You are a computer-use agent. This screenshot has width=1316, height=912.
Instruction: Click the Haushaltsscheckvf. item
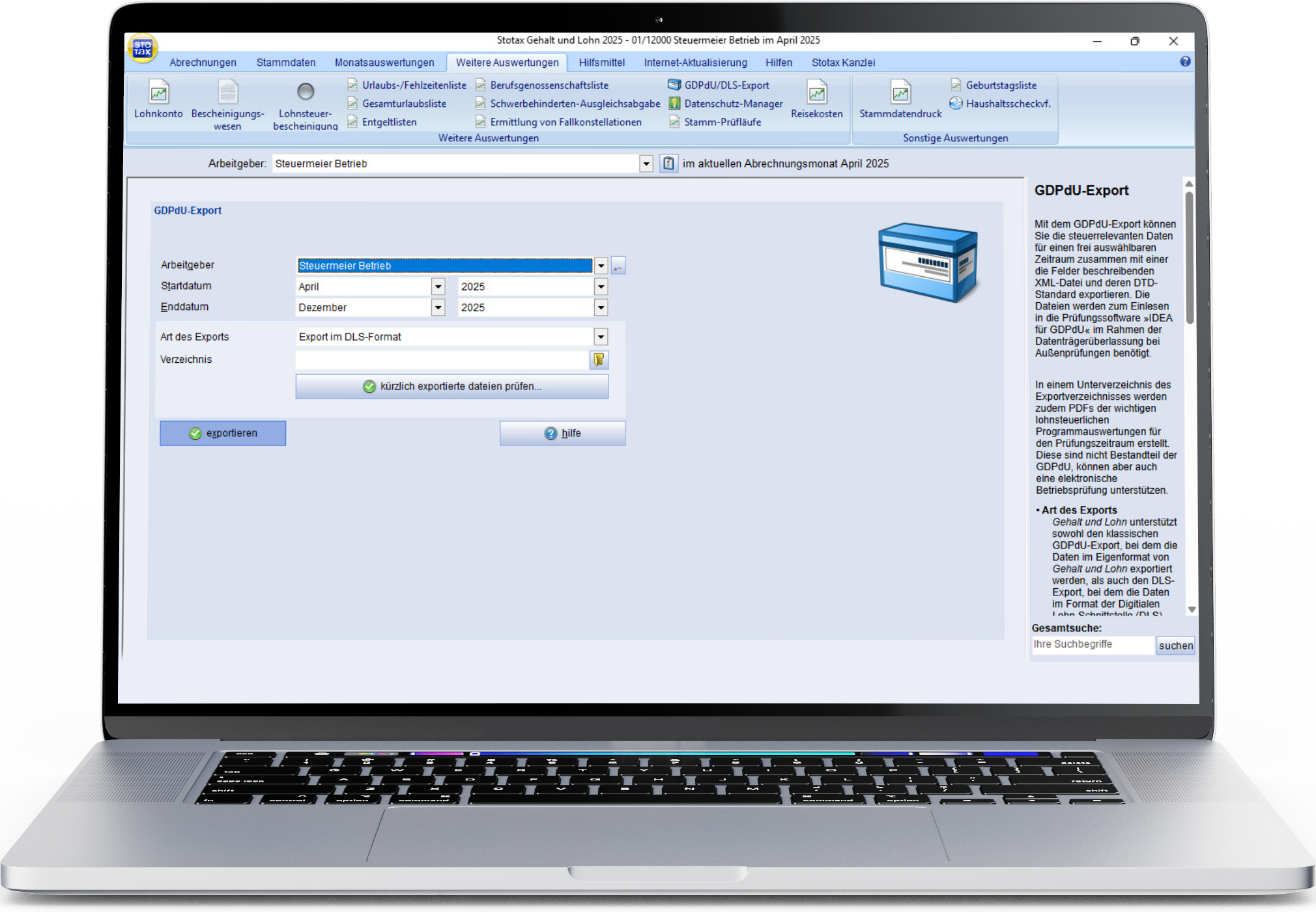[1001, 104]
